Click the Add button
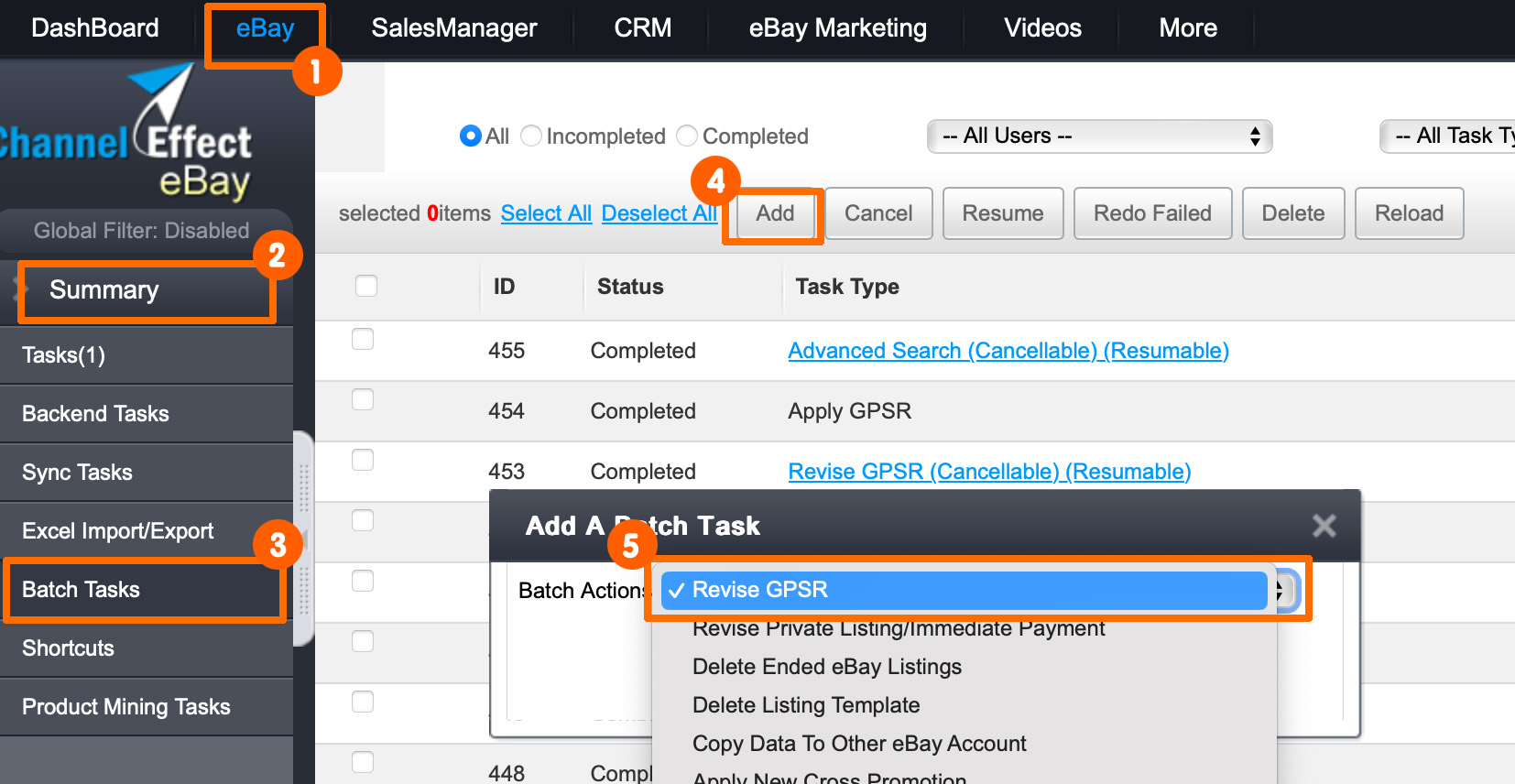Image resolution: width=1515 pixels, height=784 pixels. (775, 213)
